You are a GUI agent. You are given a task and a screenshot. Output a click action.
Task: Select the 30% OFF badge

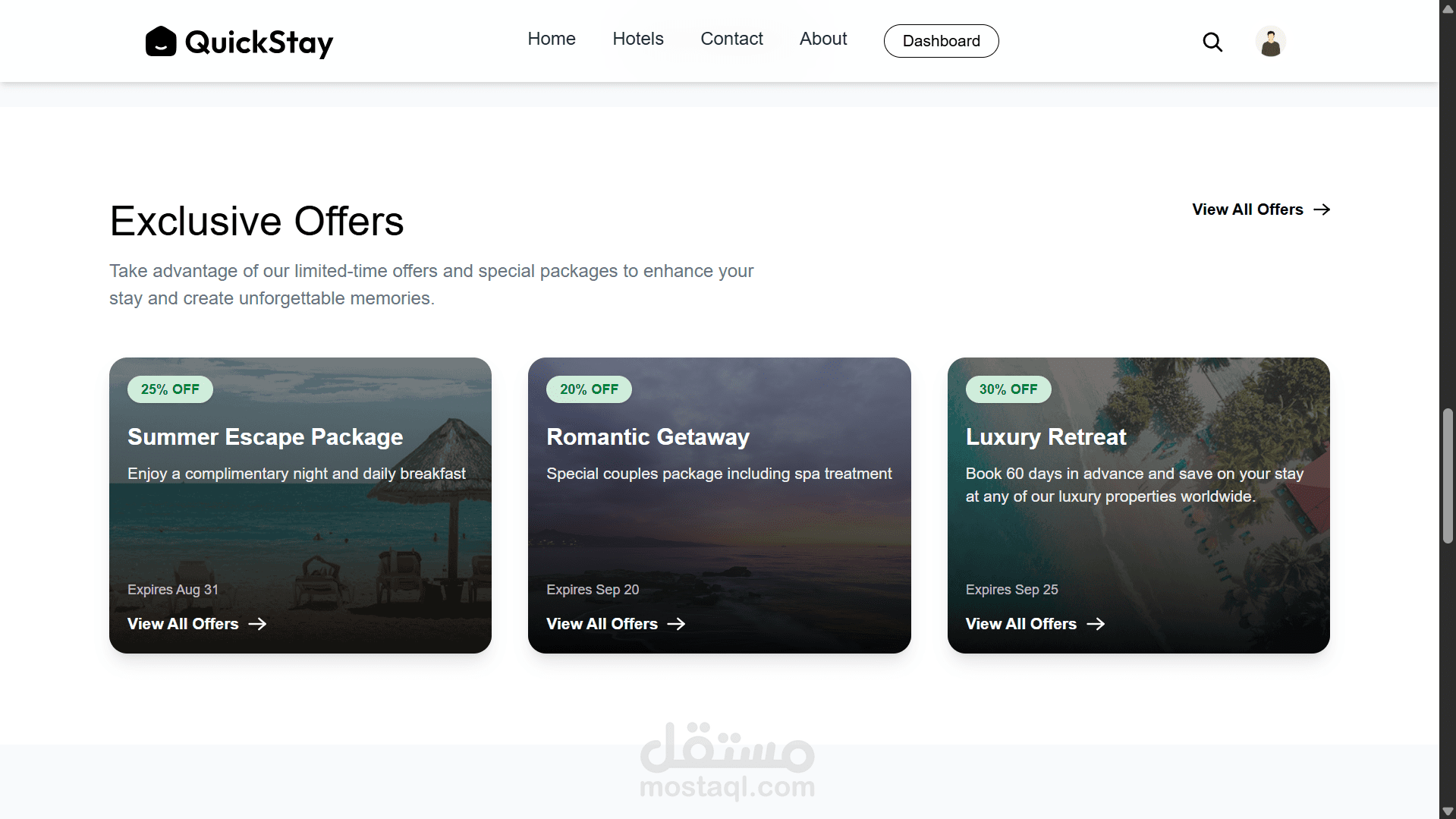pos(1008,389)
